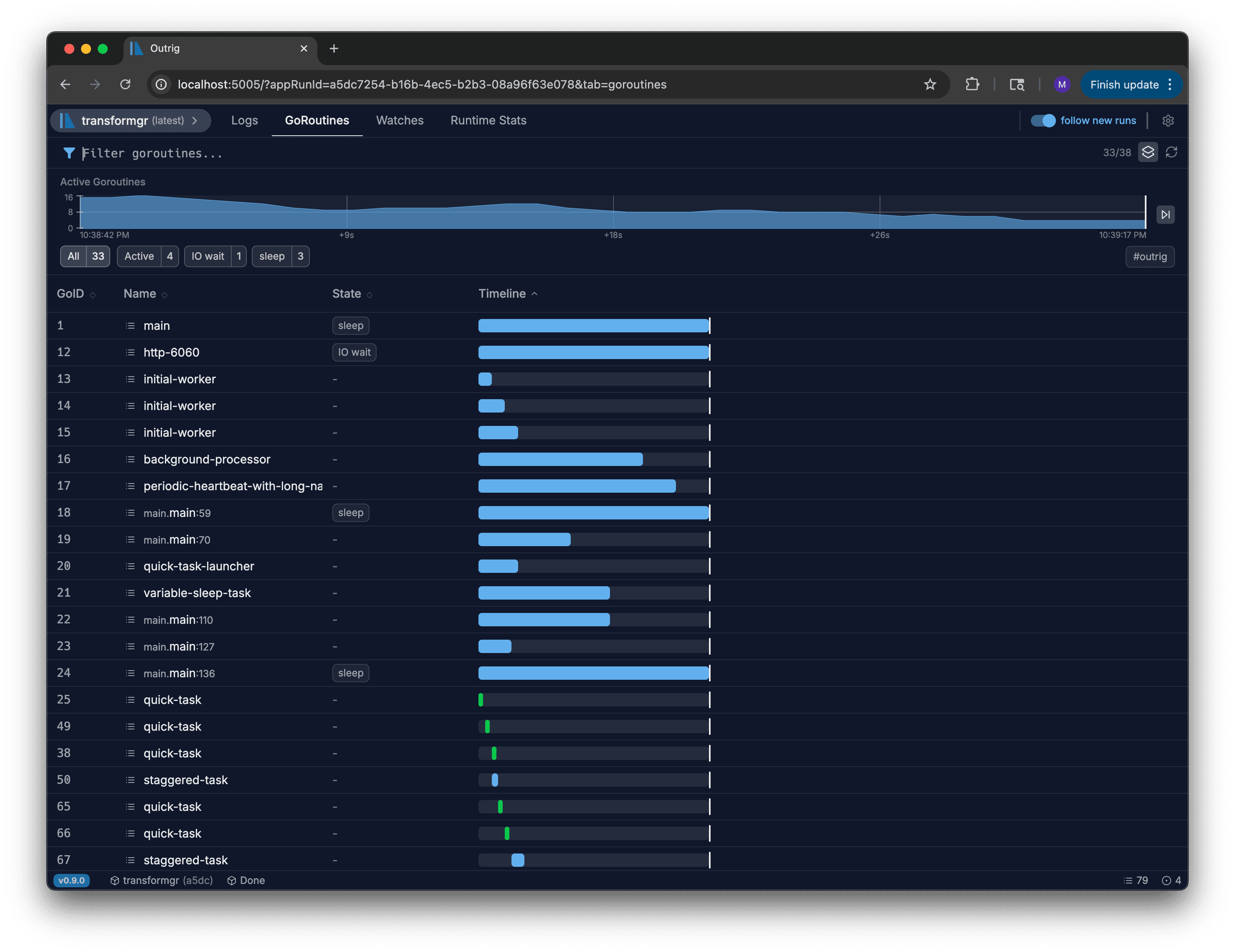Open the settings gear icon

coord(1168,121)
